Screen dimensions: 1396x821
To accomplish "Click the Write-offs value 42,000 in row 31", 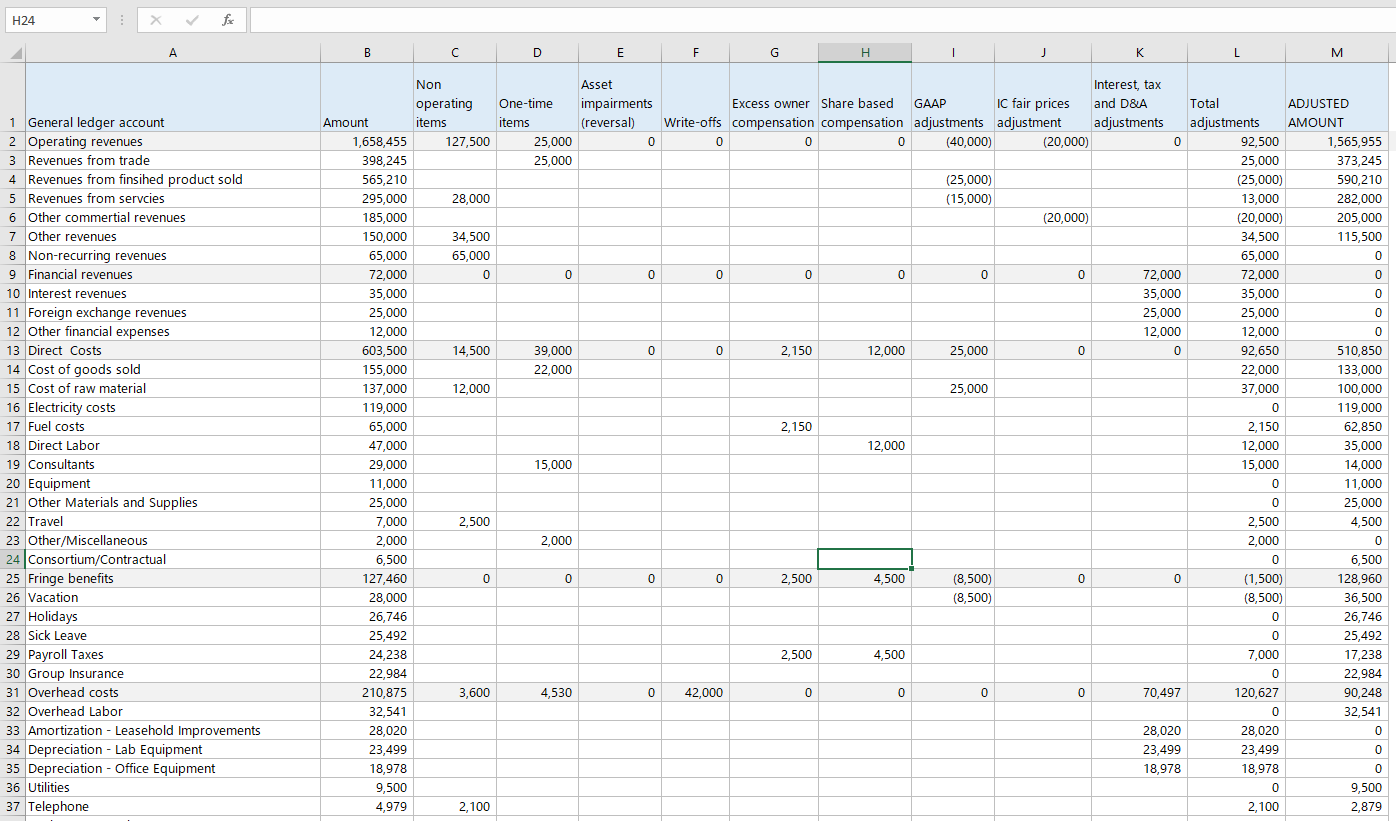I will click(695, 692).
